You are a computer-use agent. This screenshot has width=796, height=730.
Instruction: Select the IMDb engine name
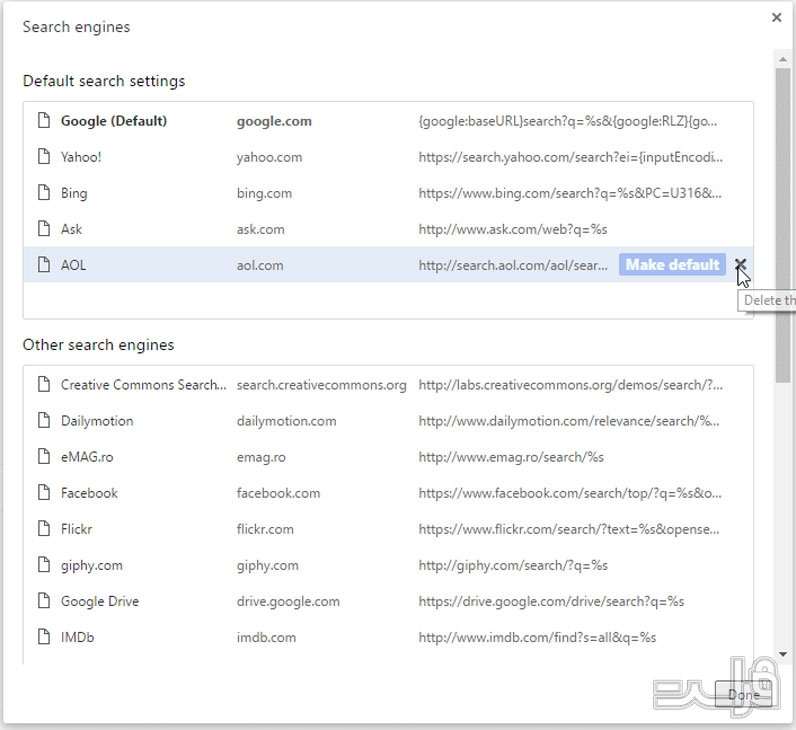pyautogui.click(x=78, y=638)
